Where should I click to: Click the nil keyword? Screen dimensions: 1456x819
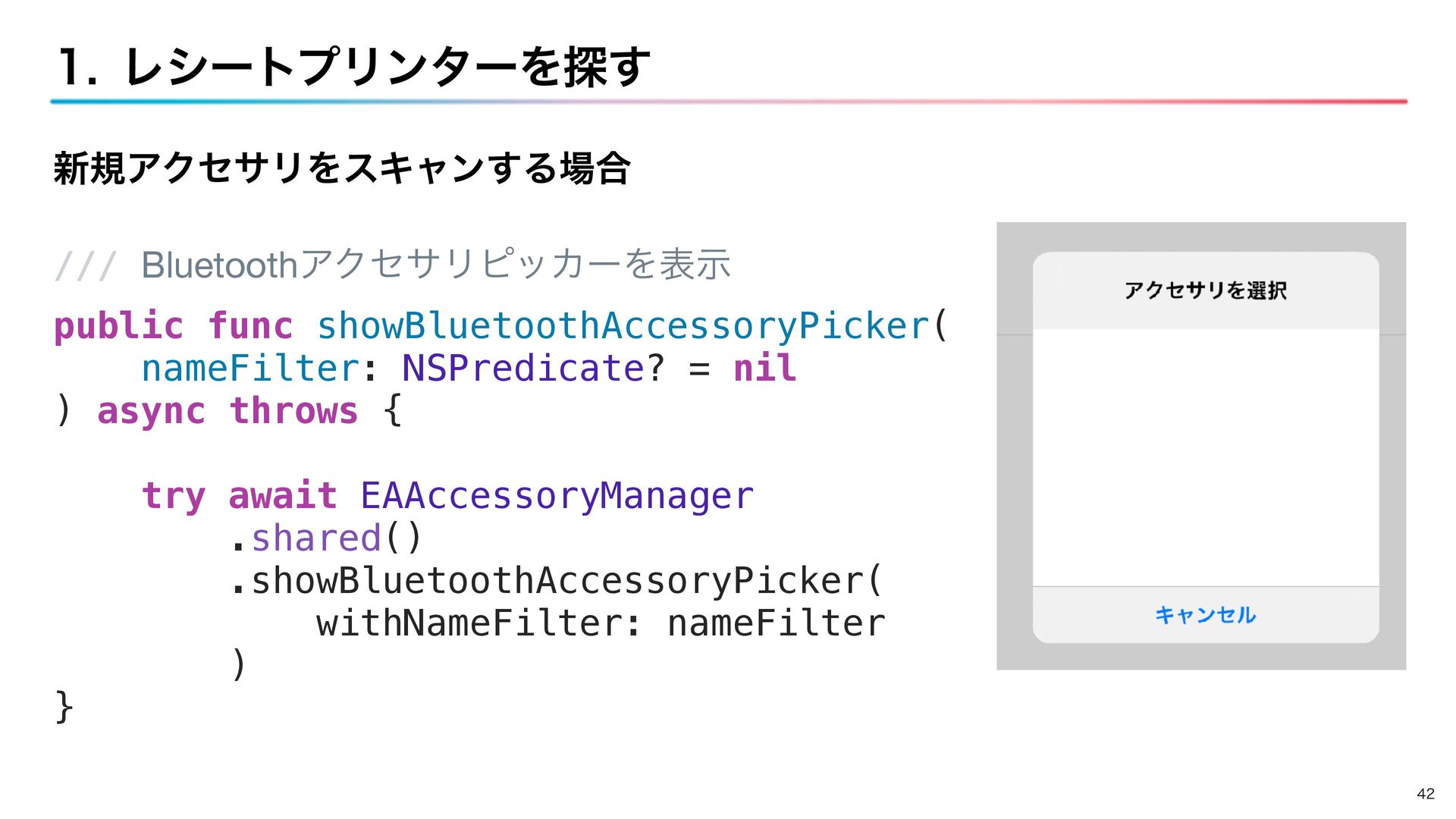[x=764, y=369]
